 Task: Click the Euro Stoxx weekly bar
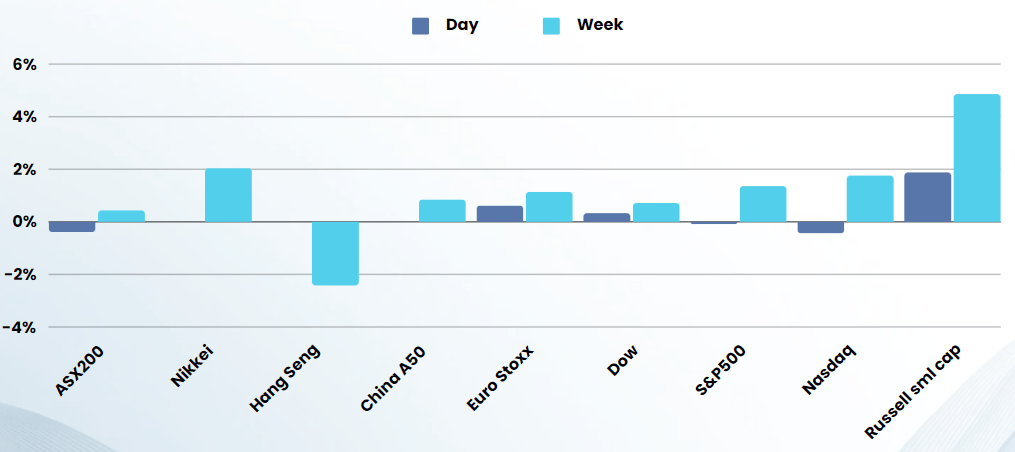(549, 207)
